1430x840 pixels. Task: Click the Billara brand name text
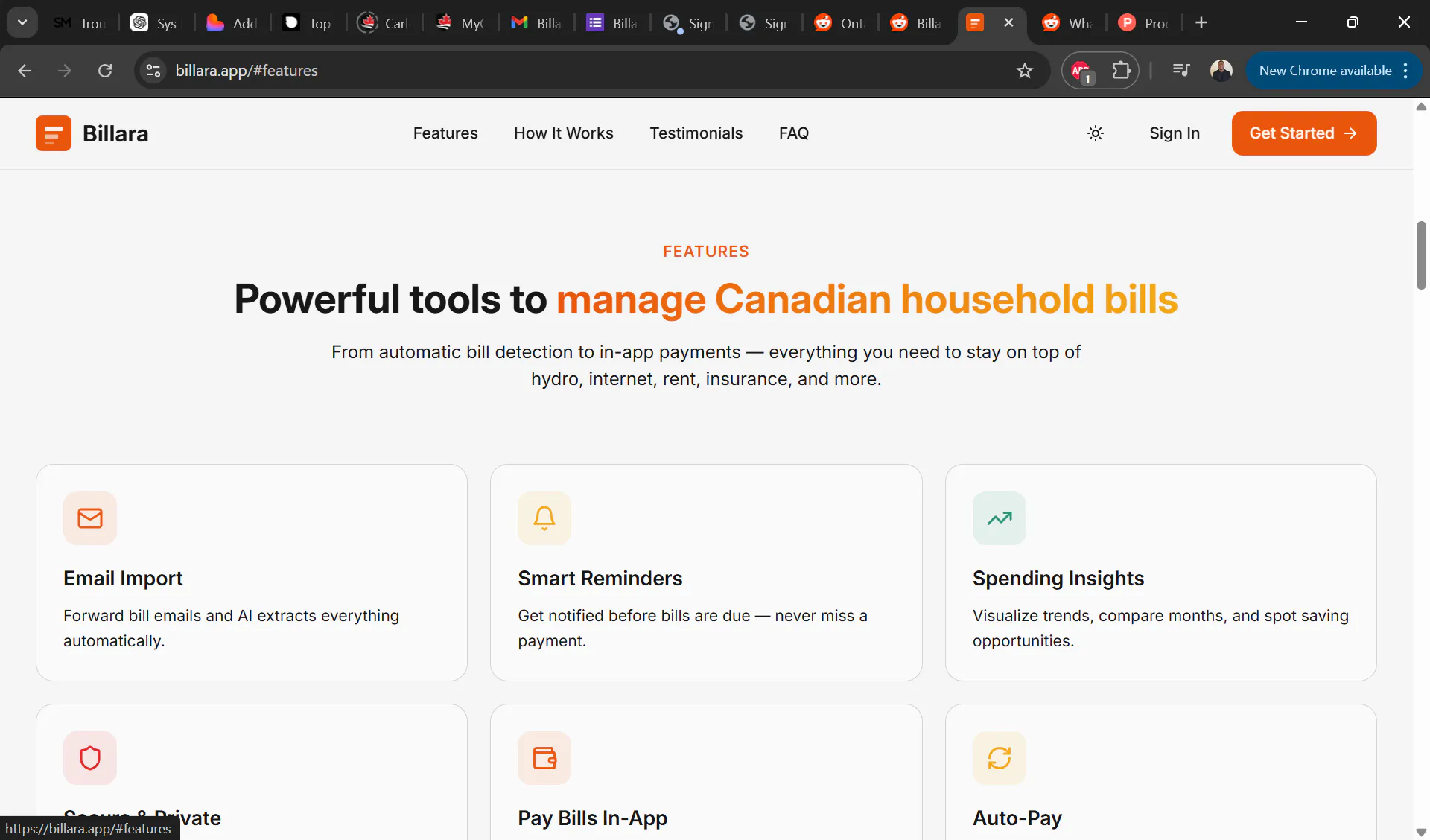(x=115, y=133)
